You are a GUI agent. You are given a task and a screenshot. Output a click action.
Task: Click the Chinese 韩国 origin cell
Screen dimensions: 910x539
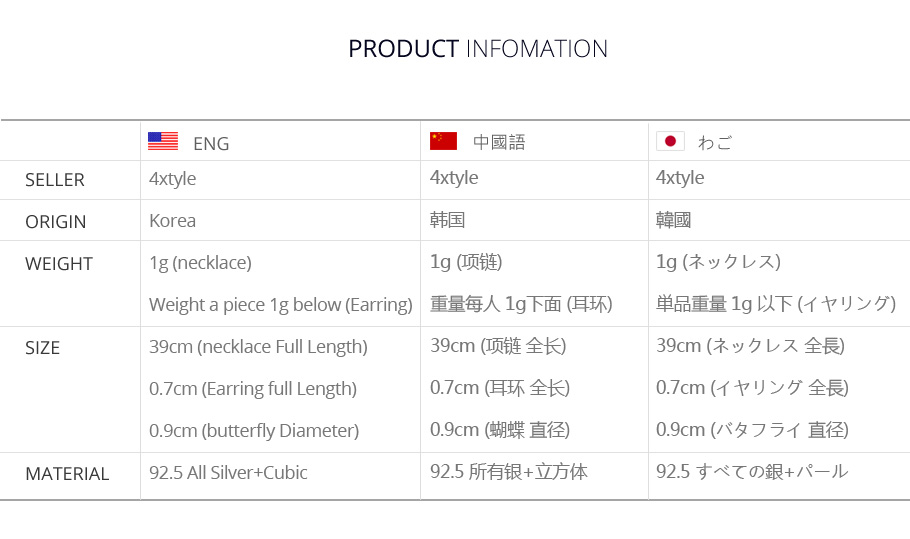(x=448, y=220)
